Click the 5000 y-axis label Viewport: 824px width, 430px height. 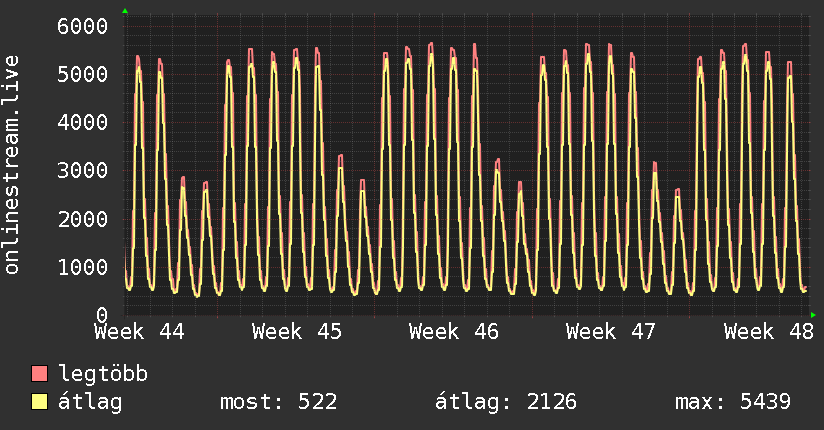point(83,74)
